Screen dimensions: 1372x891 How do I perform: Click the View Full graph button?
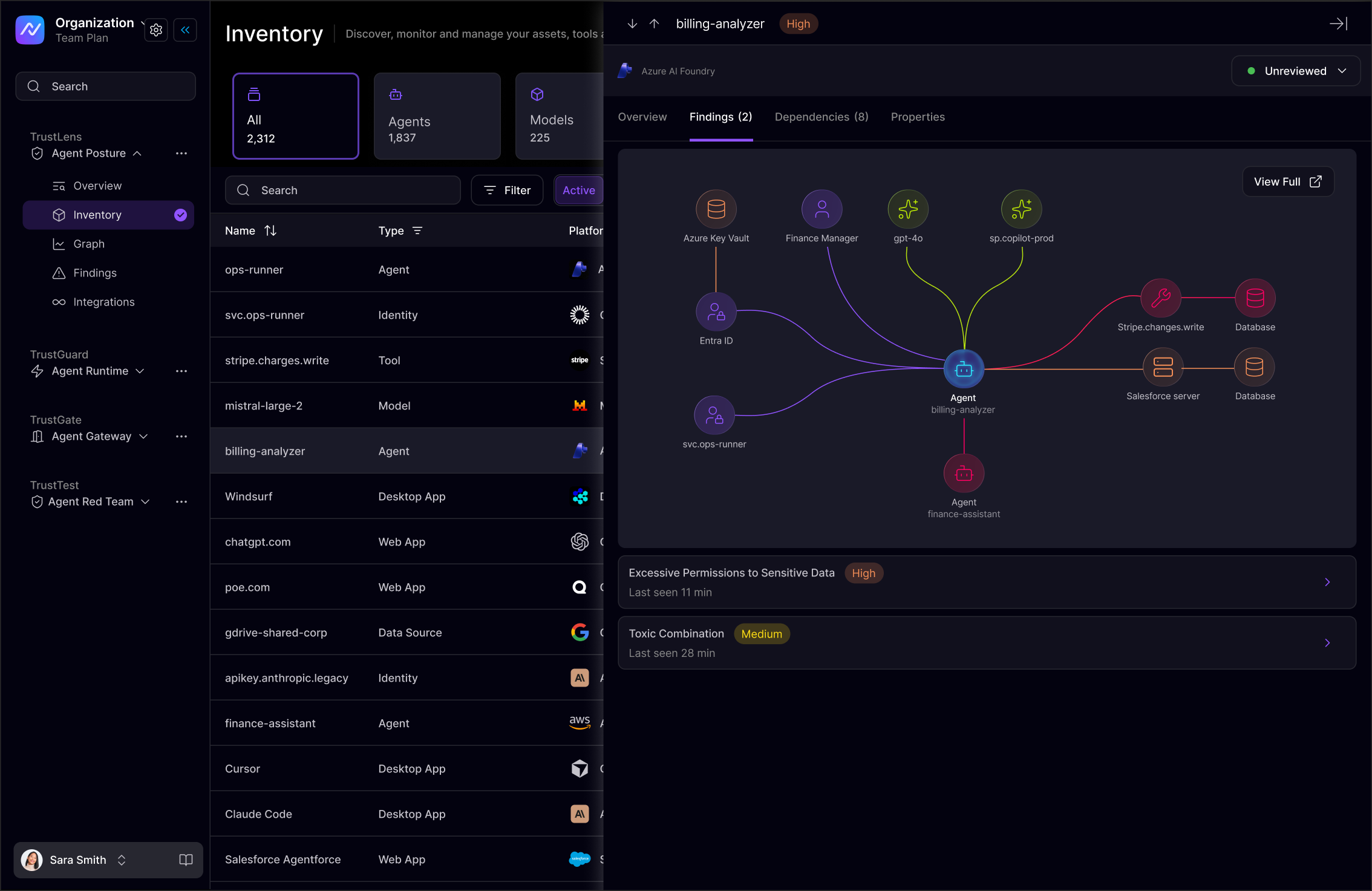coord(1288,181)
